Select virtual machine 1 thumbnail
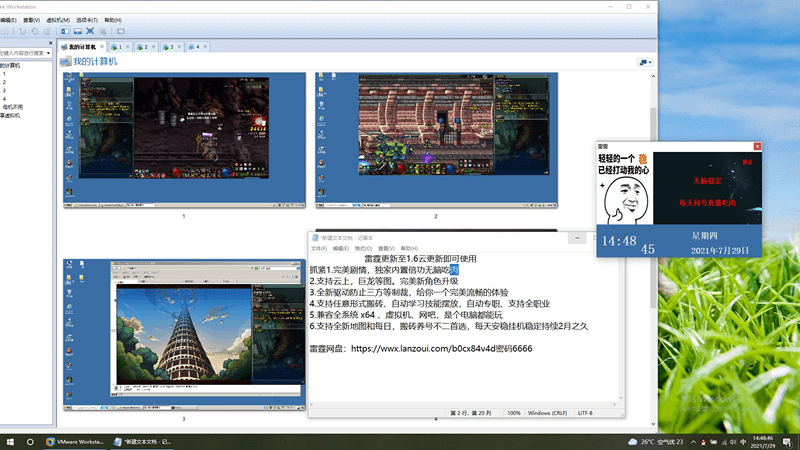 point(184,140)
